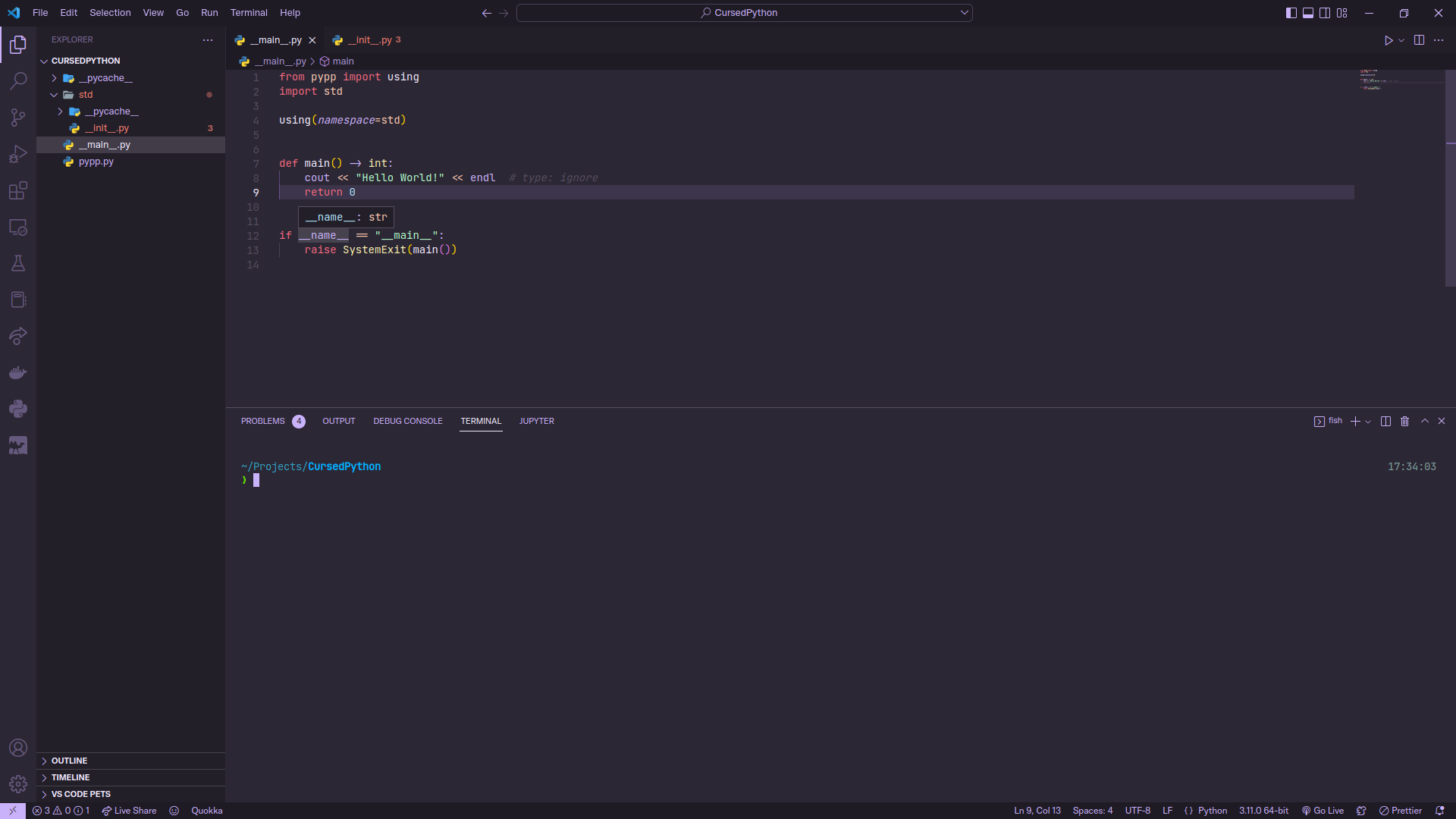Toggle secondary side bar visibility
Image resolution: width=1456 pixels, height=819 pixels.
pyautogui.click(x=1325, y=13)
